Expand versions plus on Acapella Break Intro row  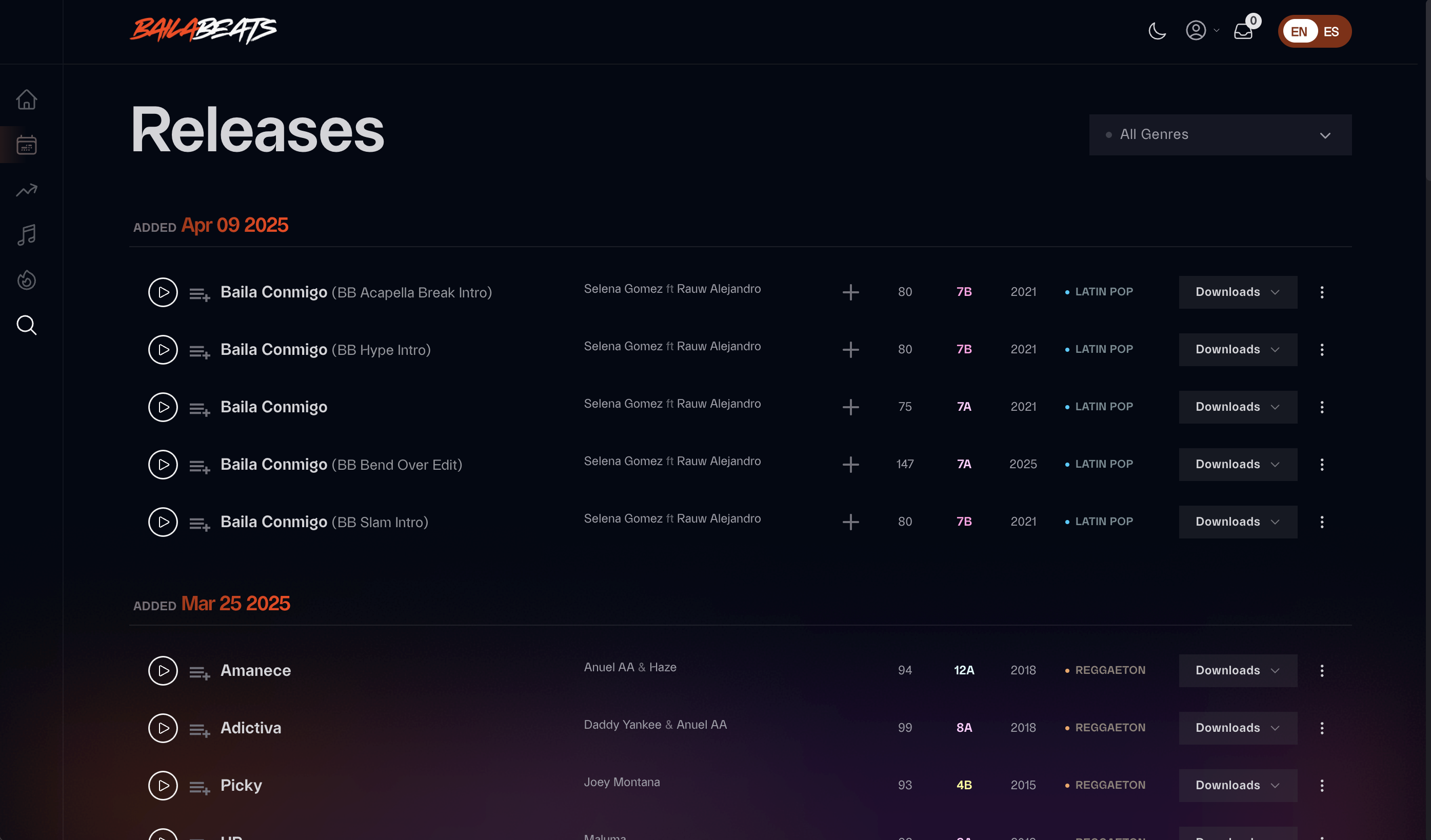tap(850, 292)
